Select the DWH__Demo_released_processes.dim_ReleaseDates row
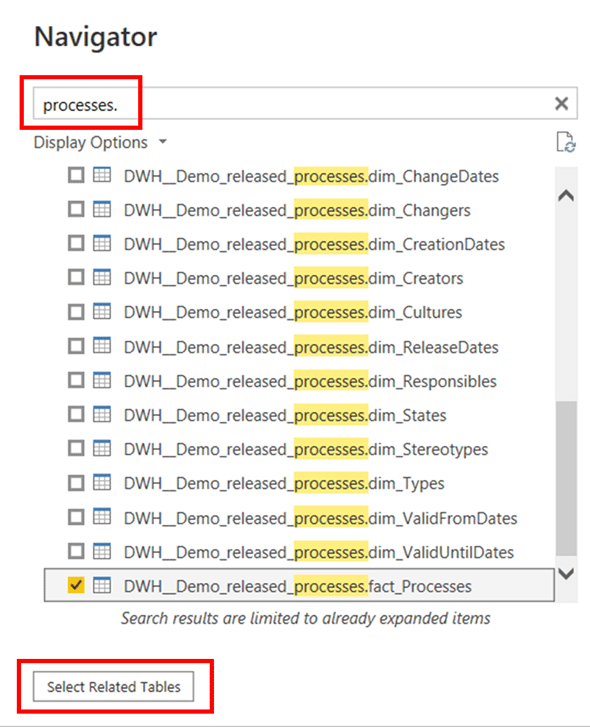The height and width of the screenshot is (727, 590). 299,347
